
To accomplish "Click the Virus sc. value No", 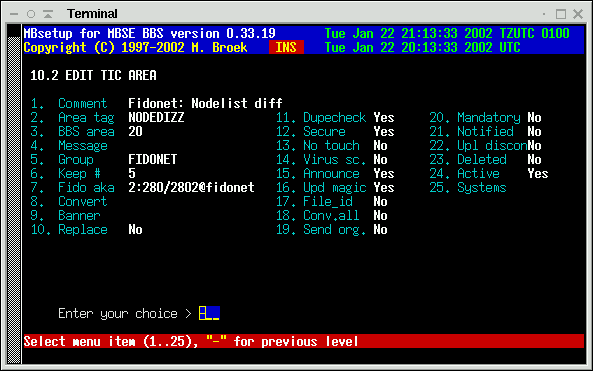I will pos(380,160).
